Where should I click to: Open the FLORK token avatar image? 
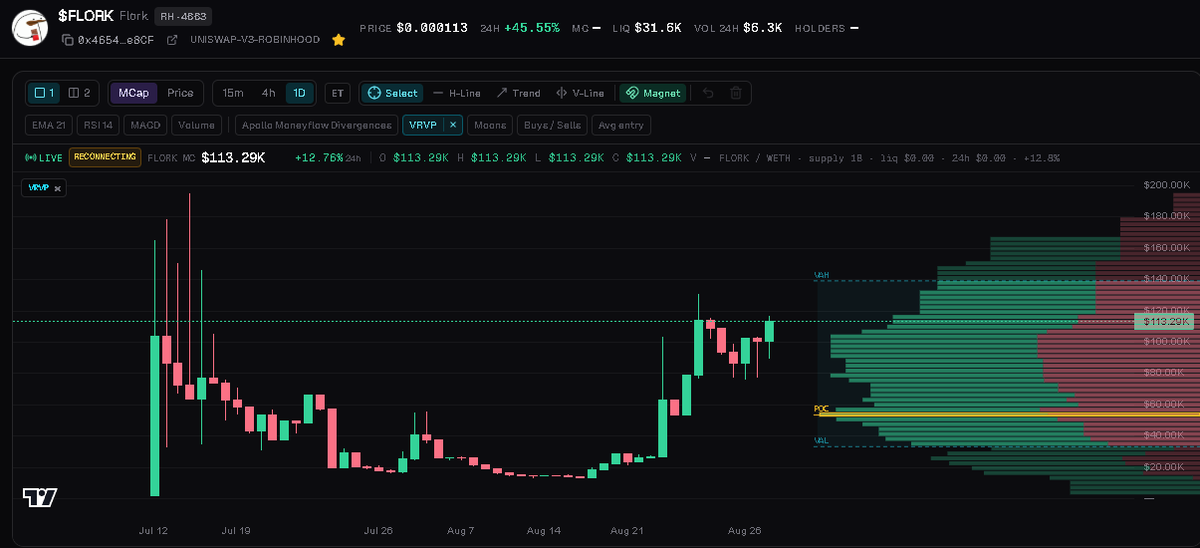tap(31, 27)
